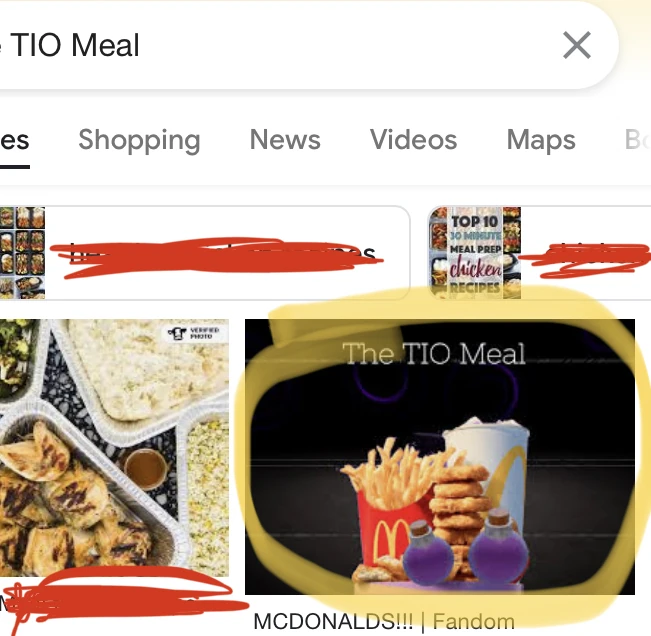Open the News tab
The image size is (651, 636).
point(285,139)
